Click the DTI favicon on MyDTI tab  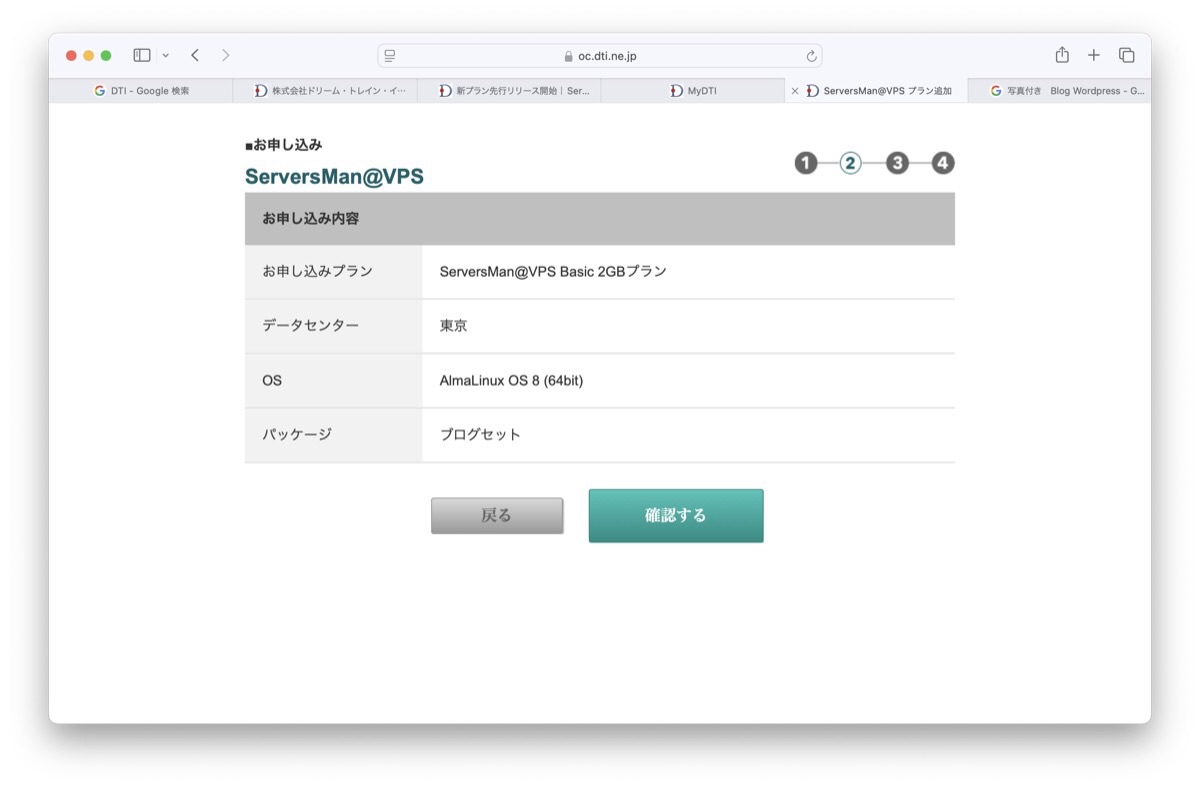[x=677, y=90]
